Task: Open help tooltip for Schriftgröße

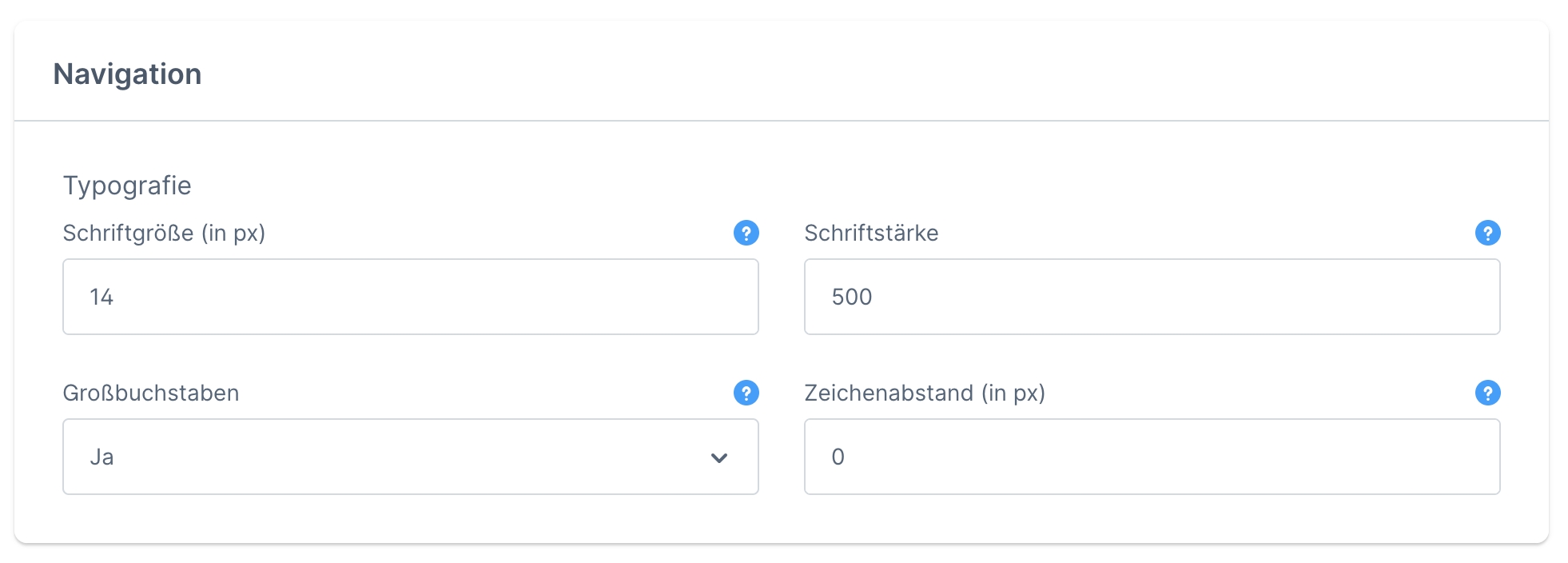Action: click(x=746, y=233)
